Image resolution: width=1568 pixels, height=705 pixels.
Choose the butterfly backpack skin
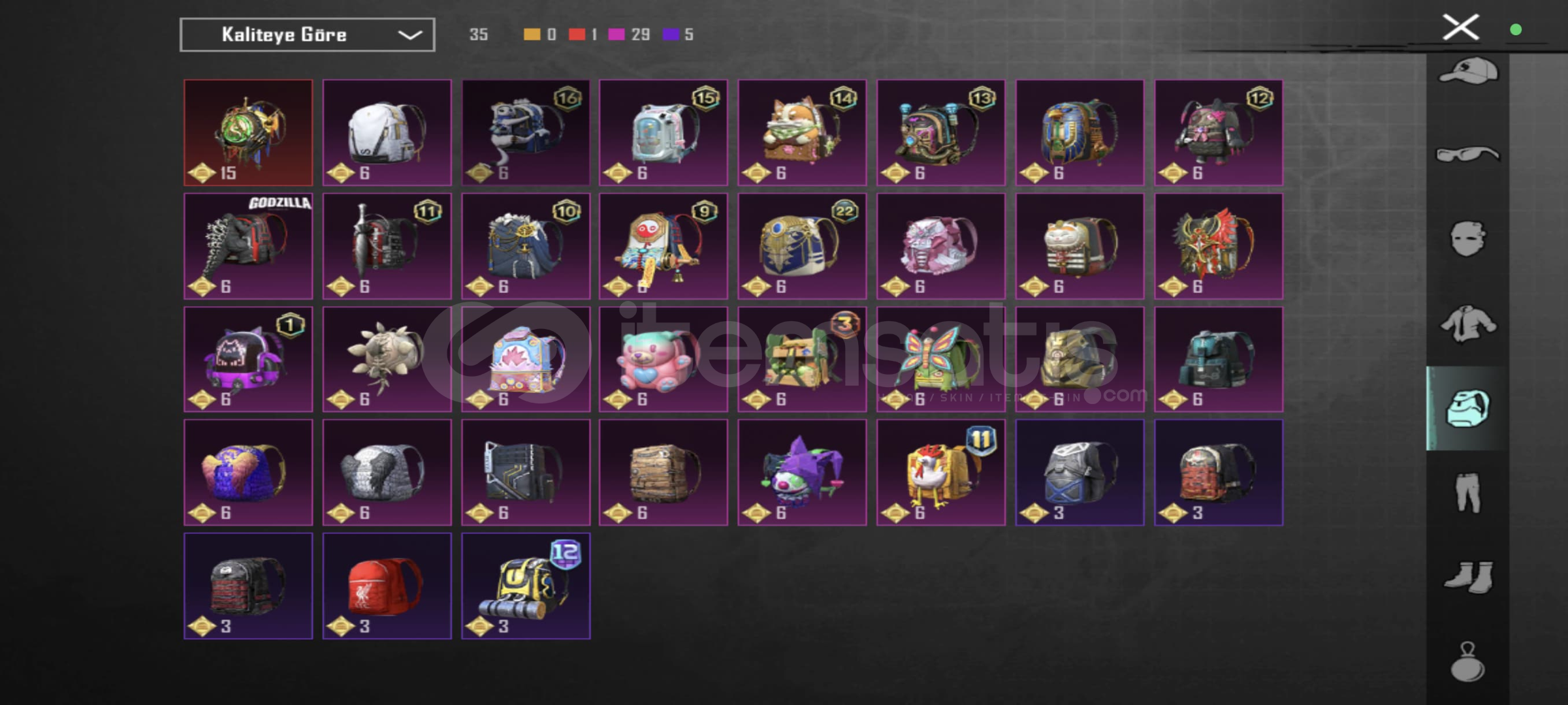(x=941, y=360)
